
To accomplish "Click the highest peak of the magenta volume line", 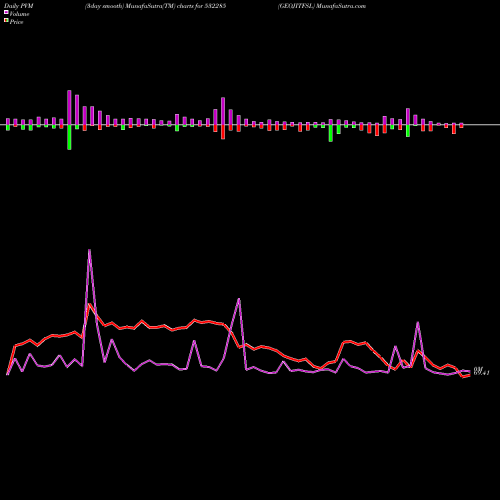I will [x=89, y=250].
